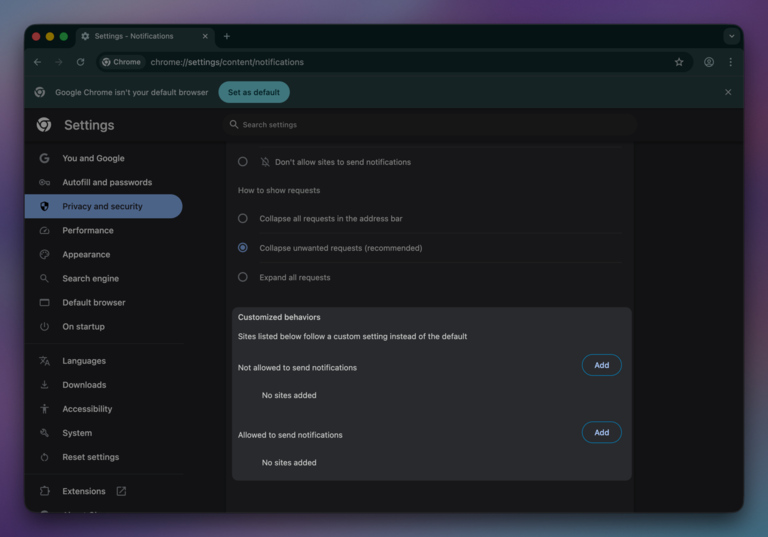
Task: Click the external link icon by Extensions
Action: [121, 491]
